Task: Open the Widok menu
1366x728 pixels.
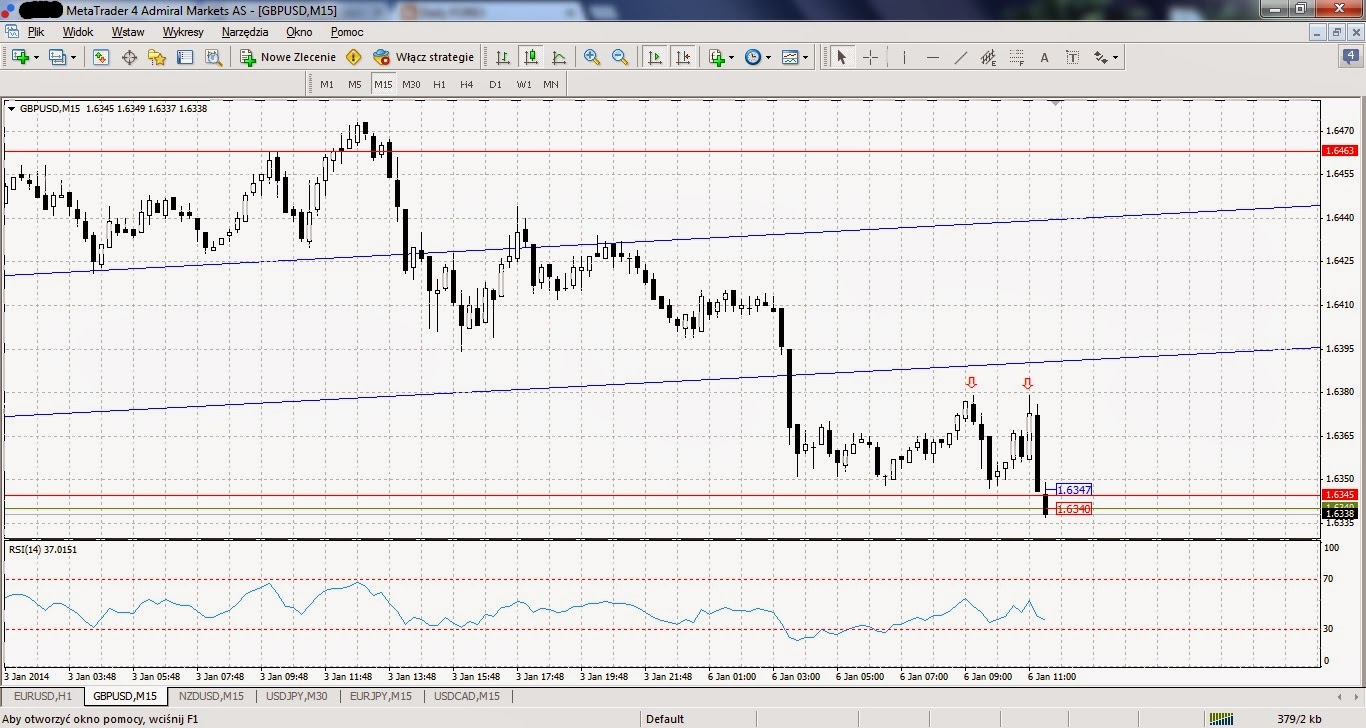Action: (78, 32)
